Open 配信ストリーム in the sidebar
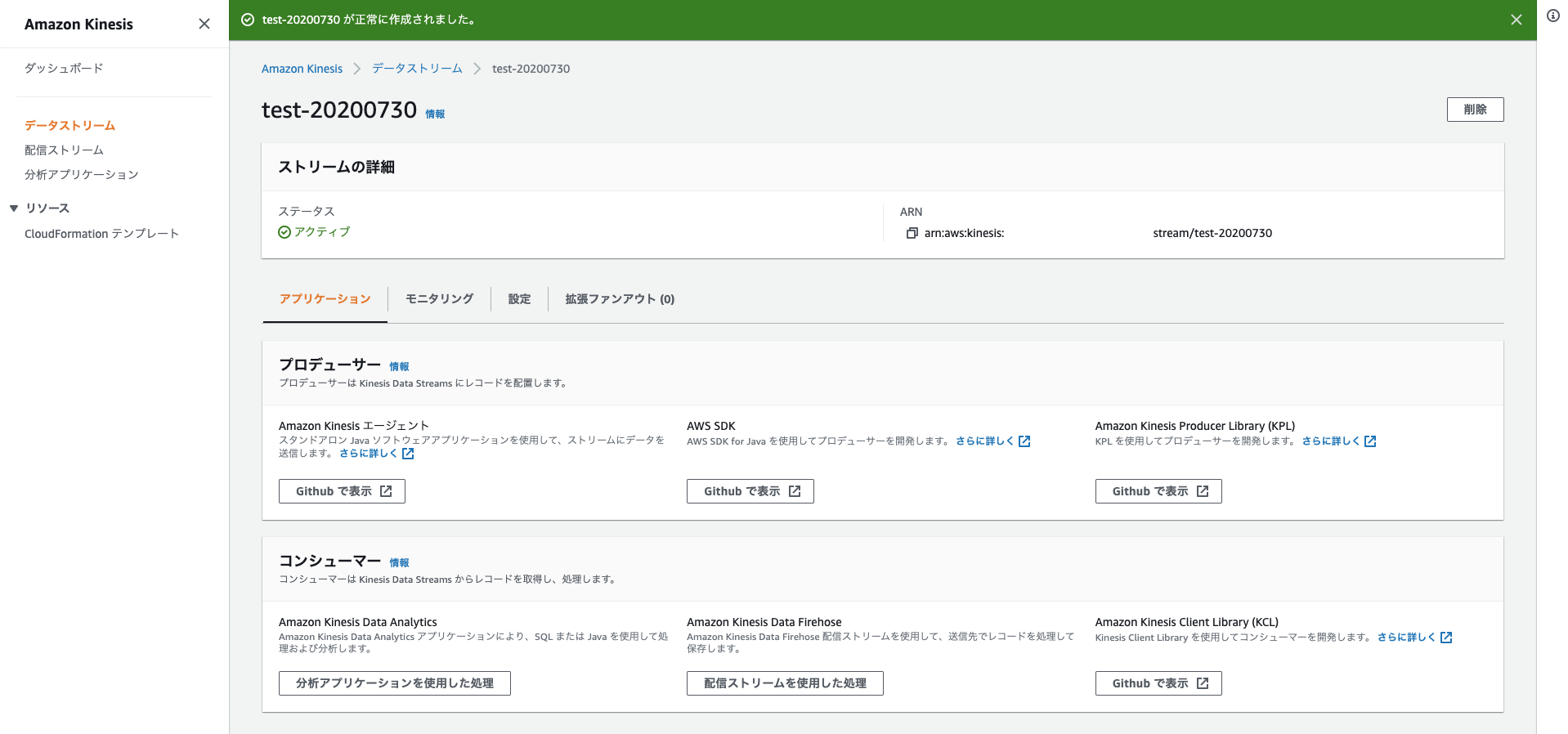The height and width of the screenshot is (734, 1568). point(64,150)
